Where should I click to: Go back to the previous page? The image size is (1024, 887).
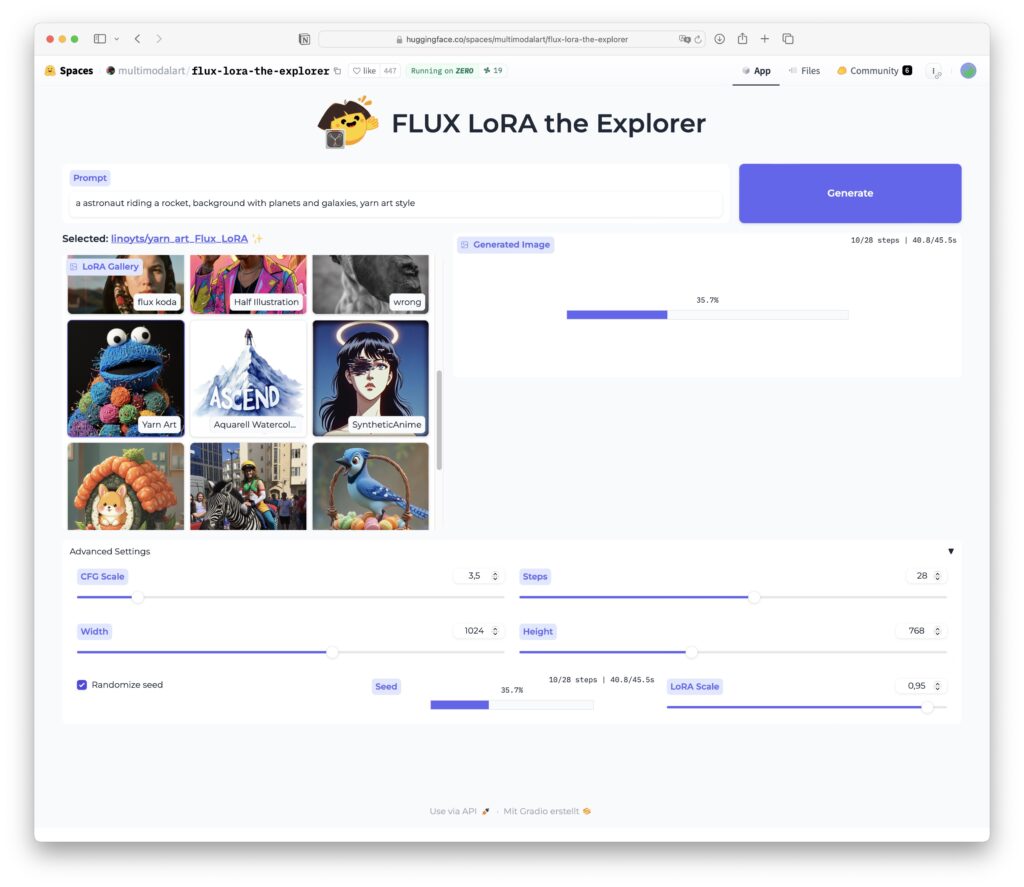point(137,39)
